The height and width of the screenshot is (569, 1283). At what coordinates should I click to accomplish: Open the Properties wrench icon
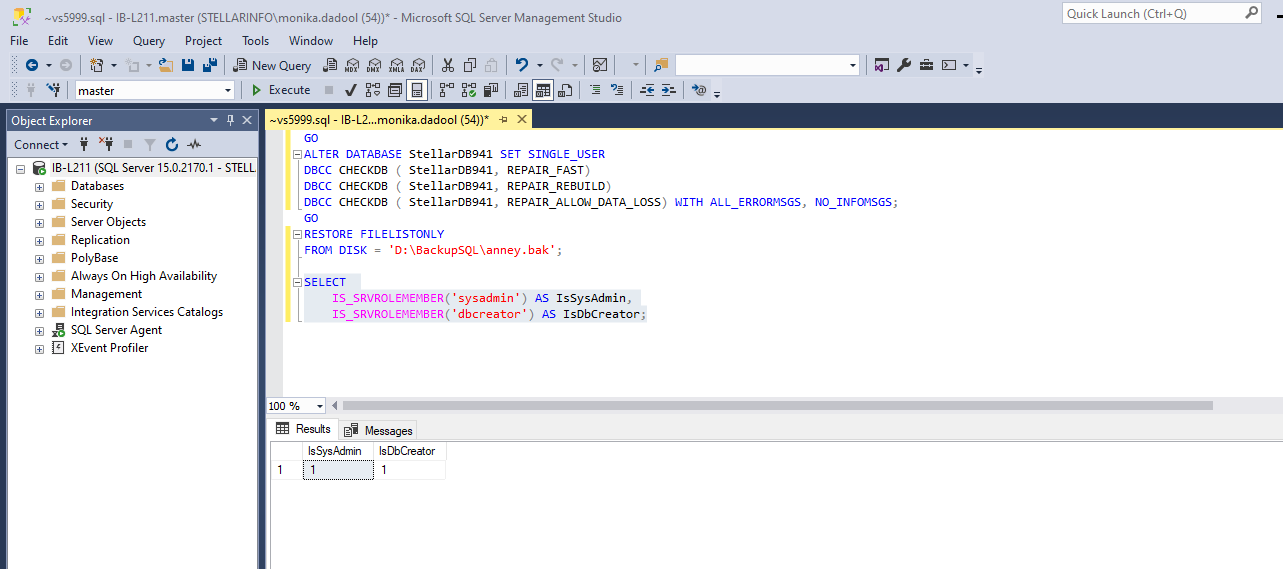pyautogui.click(x=904, y=65)
